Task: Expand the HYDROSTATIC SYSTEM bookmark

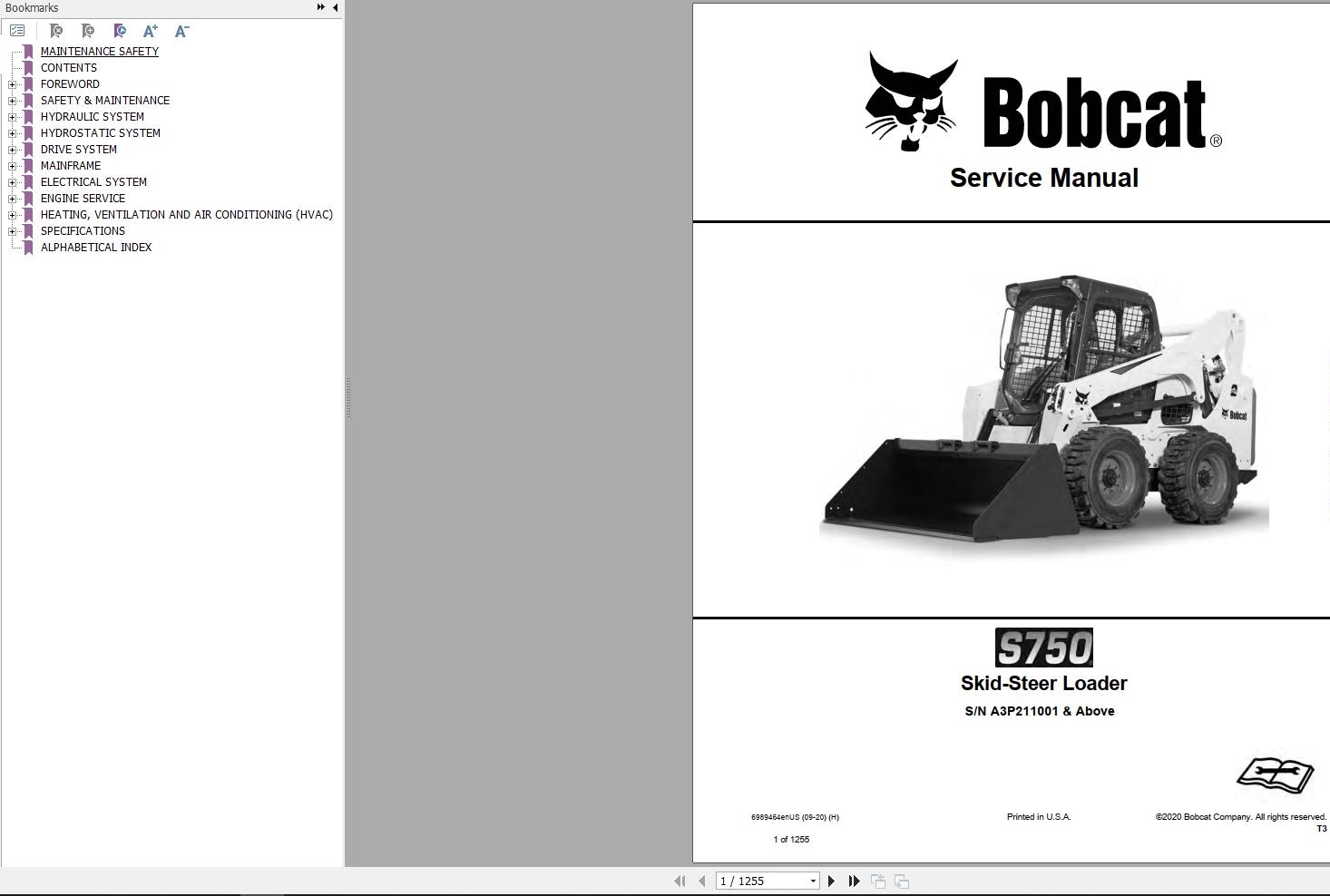Action: point(12,133)
